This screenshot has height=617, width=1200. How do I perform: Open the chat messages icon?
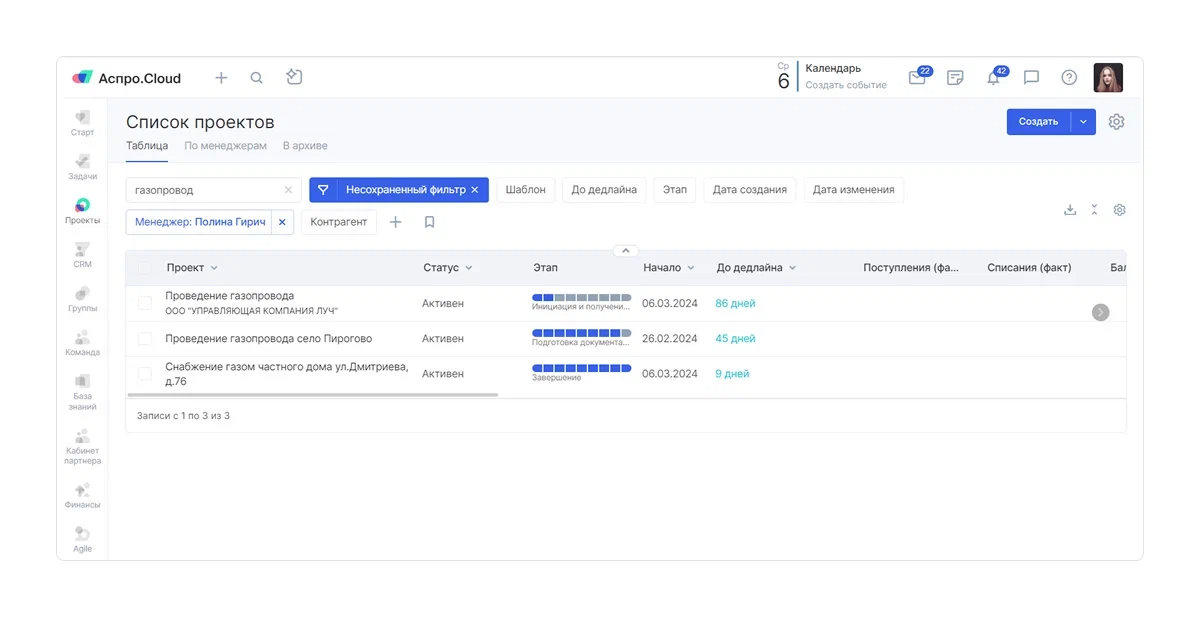(1031, 78)
